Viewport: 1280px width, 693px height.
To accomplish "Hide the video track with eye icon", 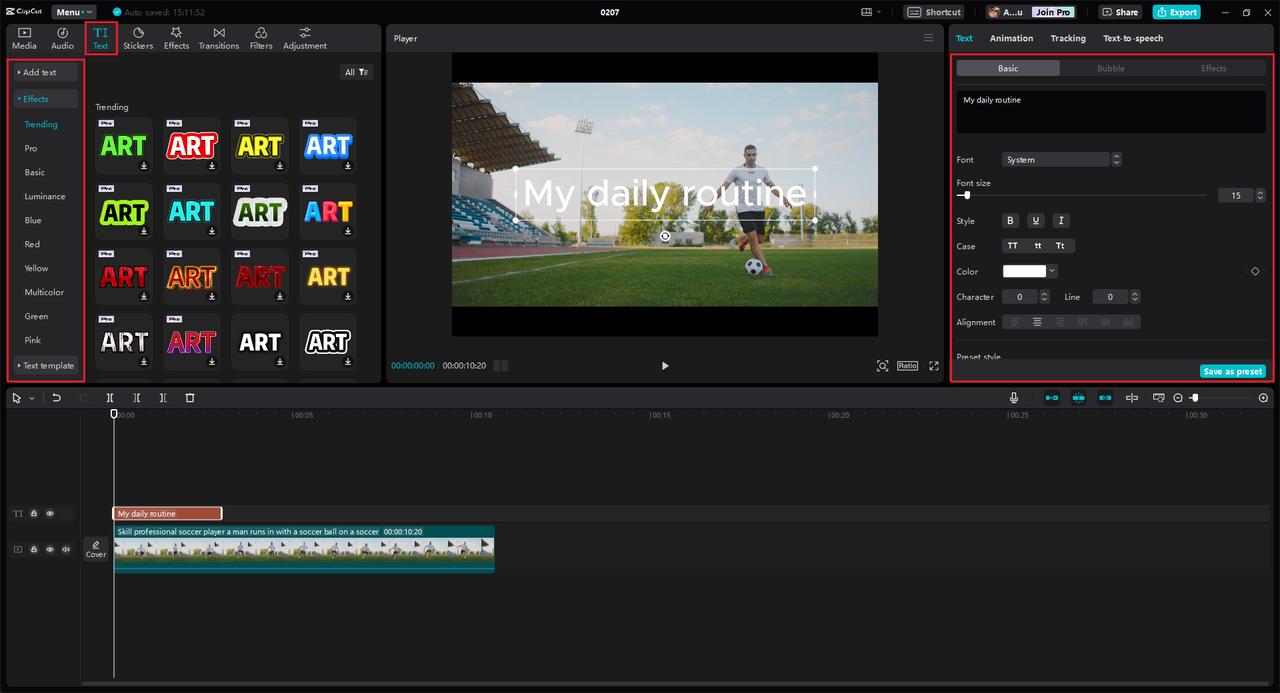I will (x=50, y=549).
